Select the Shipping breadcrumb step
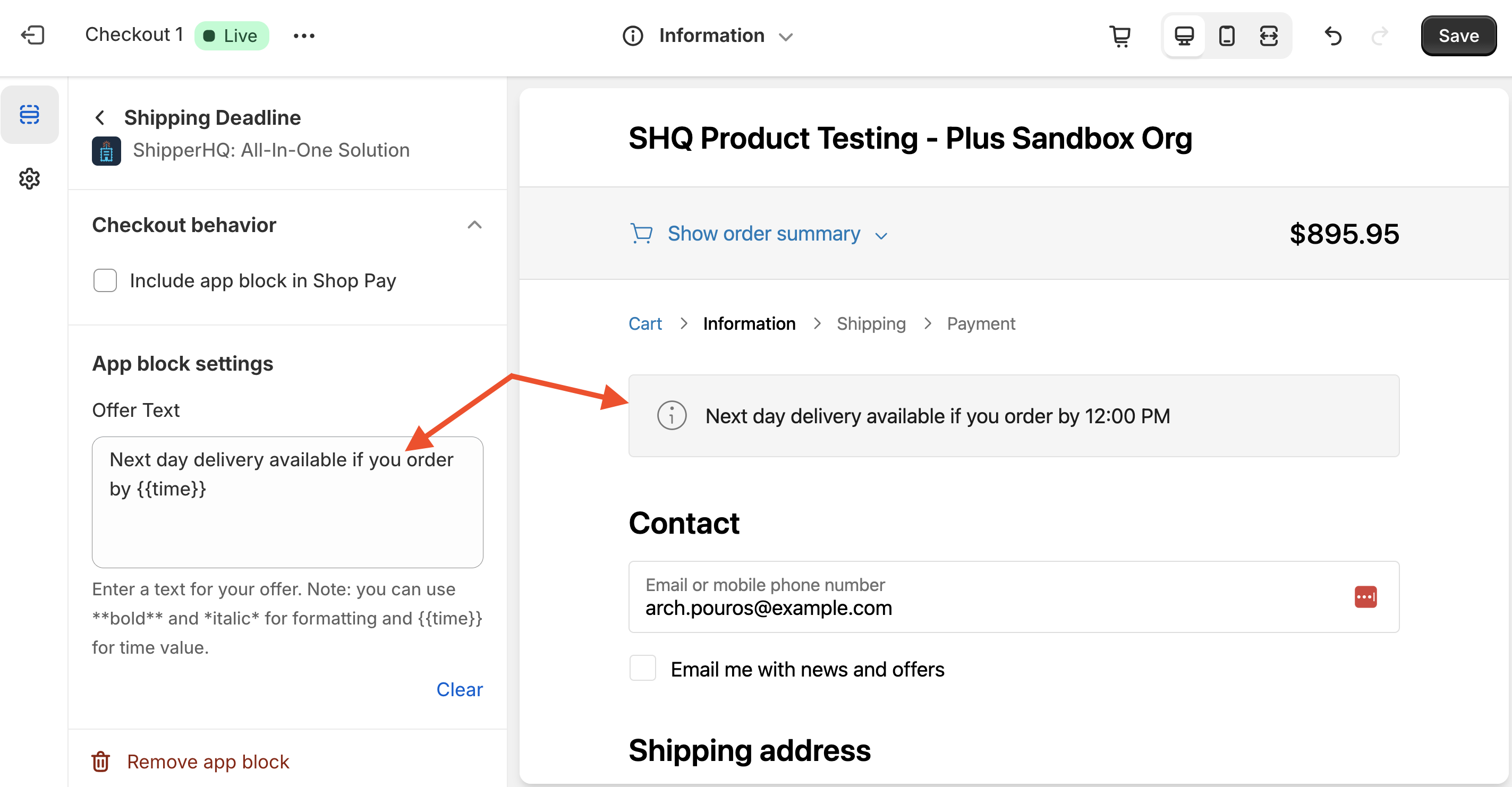 [870, 323]
